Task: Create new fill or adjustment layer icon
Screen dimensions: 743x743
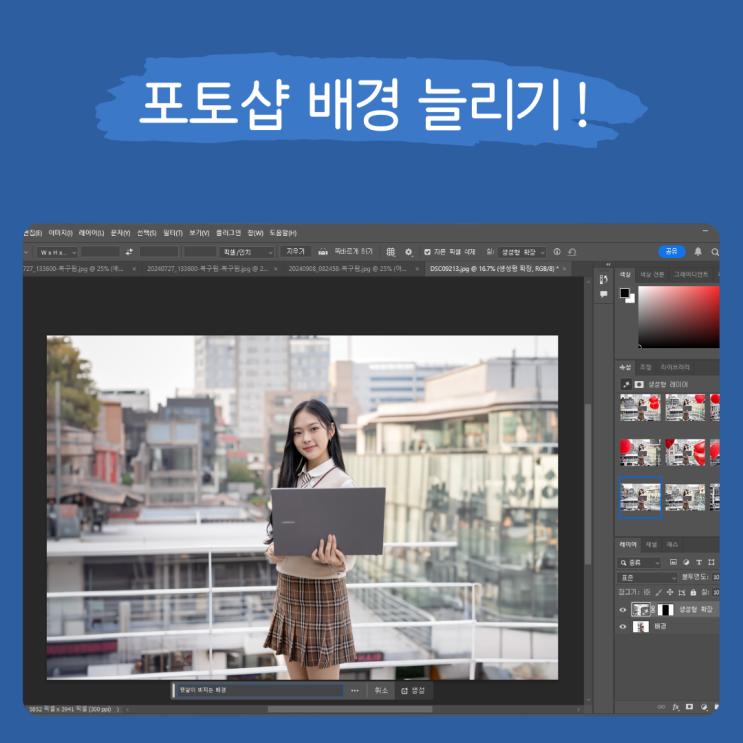Action: pyautogui.click(x=704, y=707)
